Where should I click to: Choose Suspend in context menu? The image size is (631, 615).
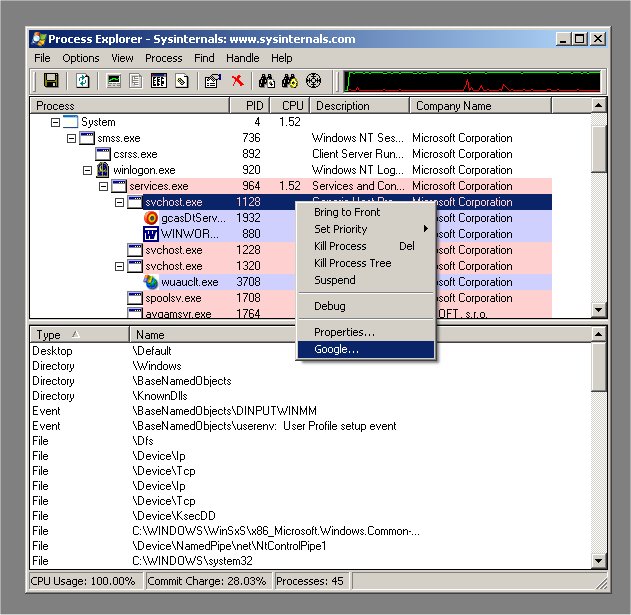(x=366, y=280)
